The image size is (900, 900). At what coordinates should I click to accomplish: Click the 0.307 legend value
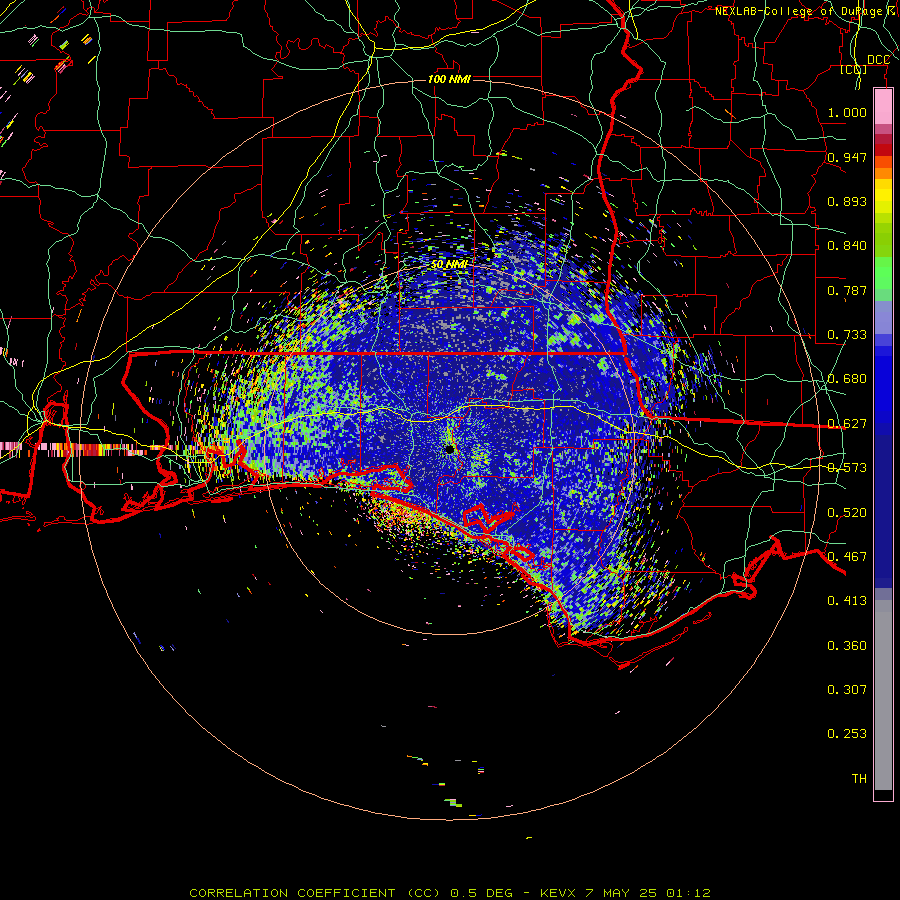[847, 690]
